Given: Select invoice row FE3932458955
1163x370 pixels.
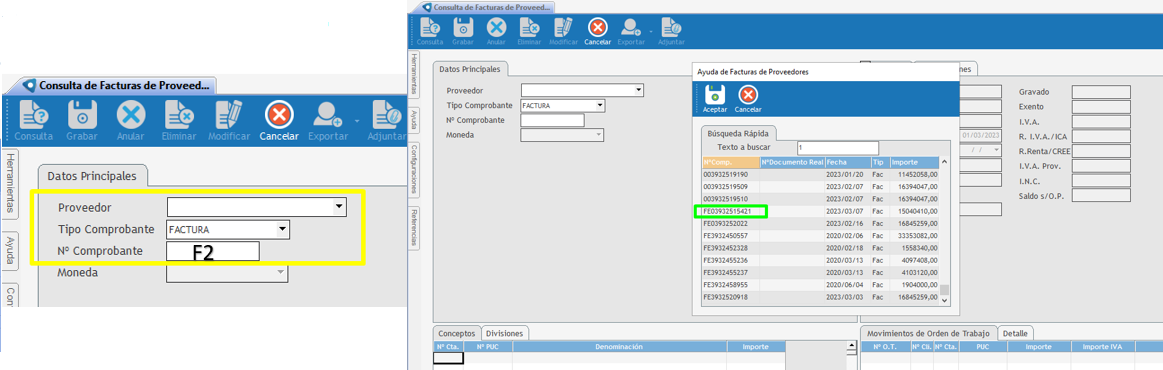Looking at the screenshot, I should [x=820, y=285].
